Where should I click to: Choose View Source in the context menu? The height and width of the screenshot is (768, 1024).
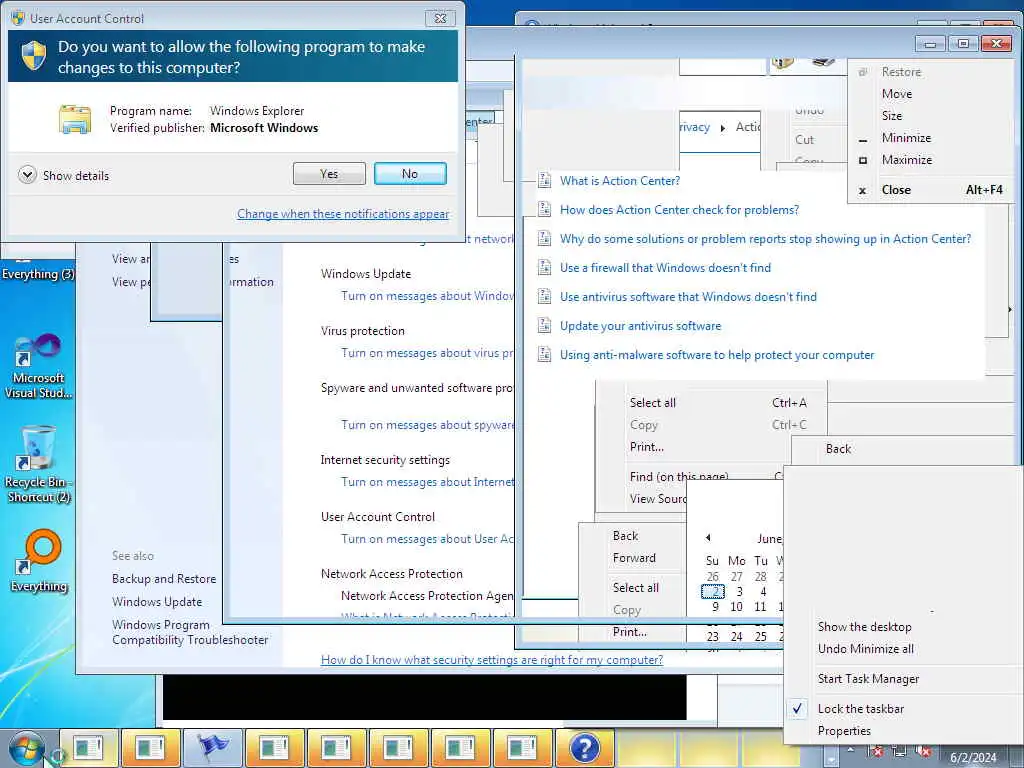(x=657, y=498)
